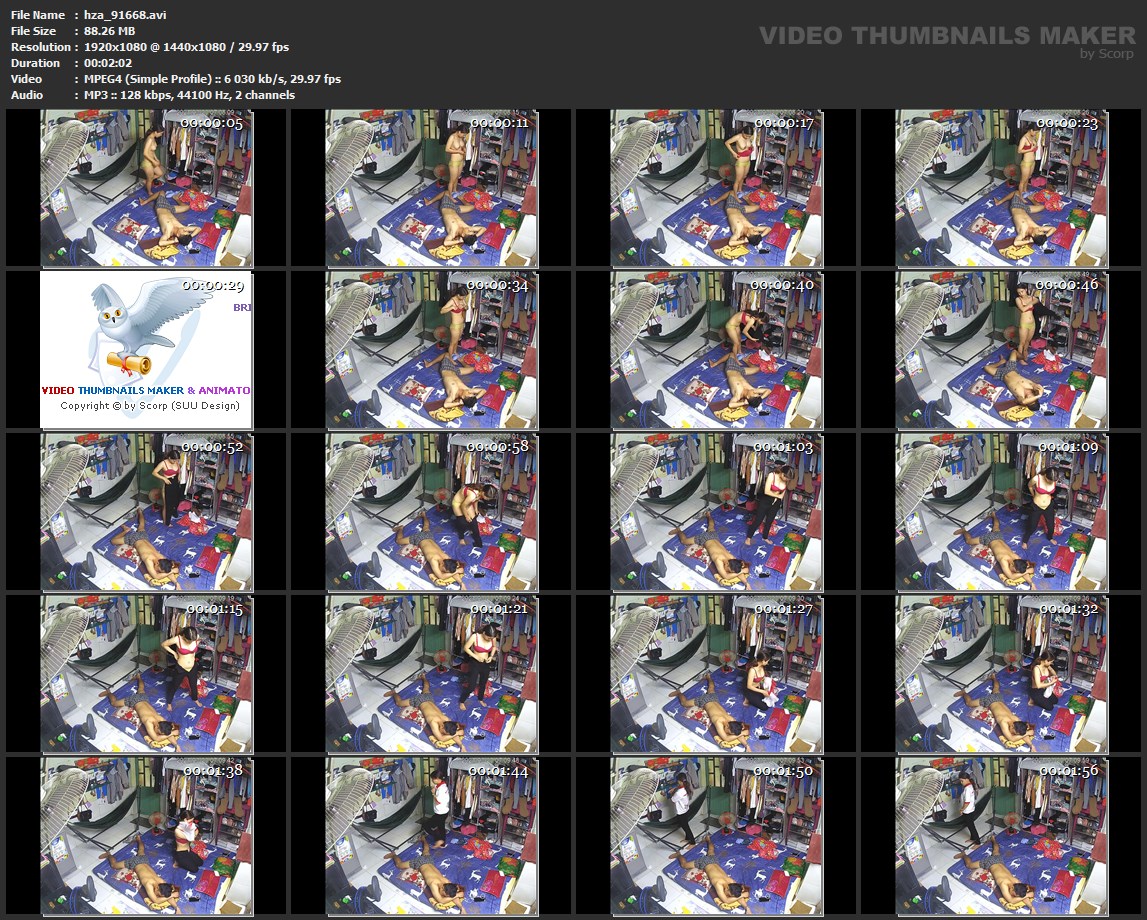Click the Copyright by Scorp (SUU Design) text

(x=150, y=406)
